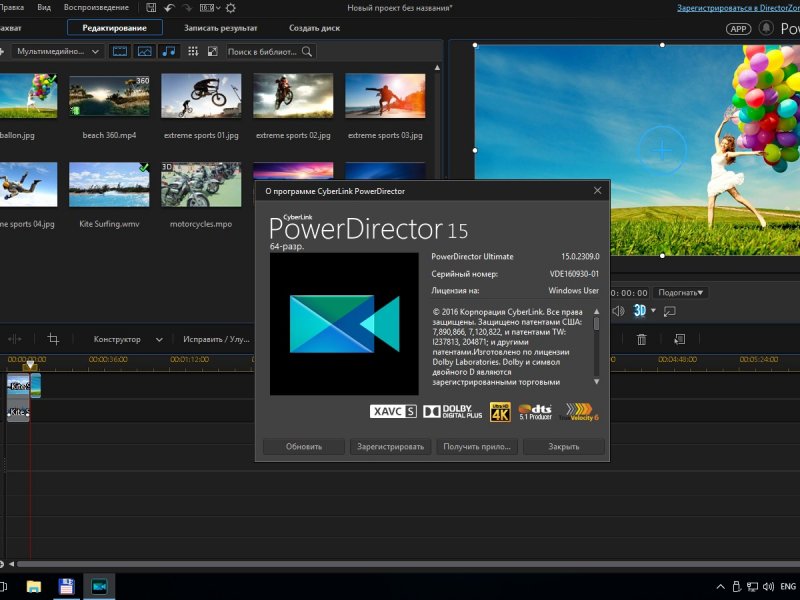Image resolution: width=800 pixels, height=600 pixels.
Task: Undock the preview window
Action: tap(669, 311)
